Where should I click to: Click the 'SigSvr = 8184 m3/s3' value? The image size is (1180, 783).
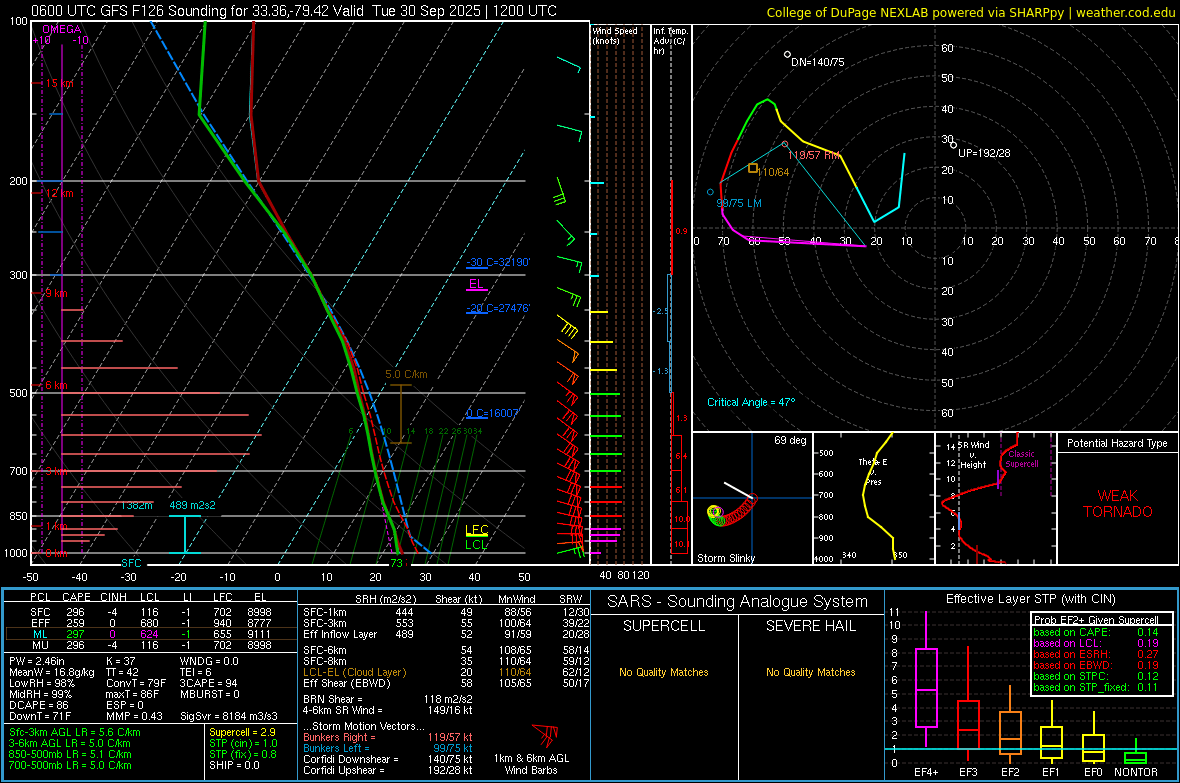coord(229,716)
